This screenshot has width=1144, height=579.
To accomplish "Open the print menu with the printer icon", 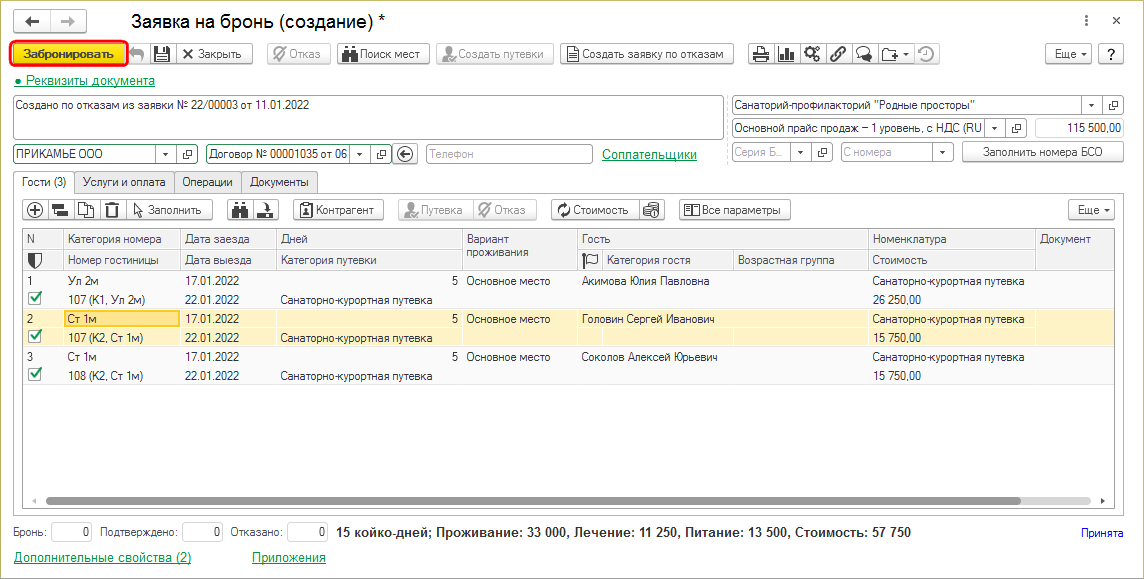I will (761, 54).
